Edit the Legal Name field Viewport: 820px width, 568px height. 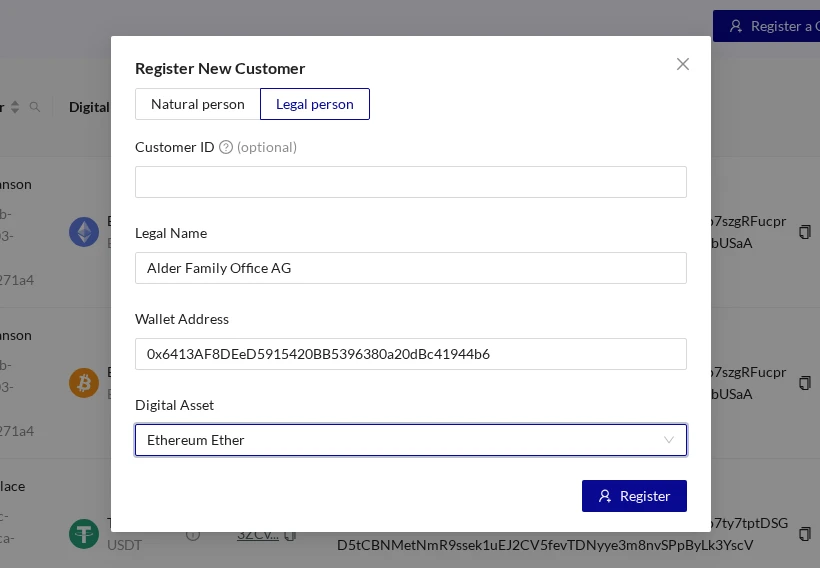pyautogui.click(x=411, y=268)
